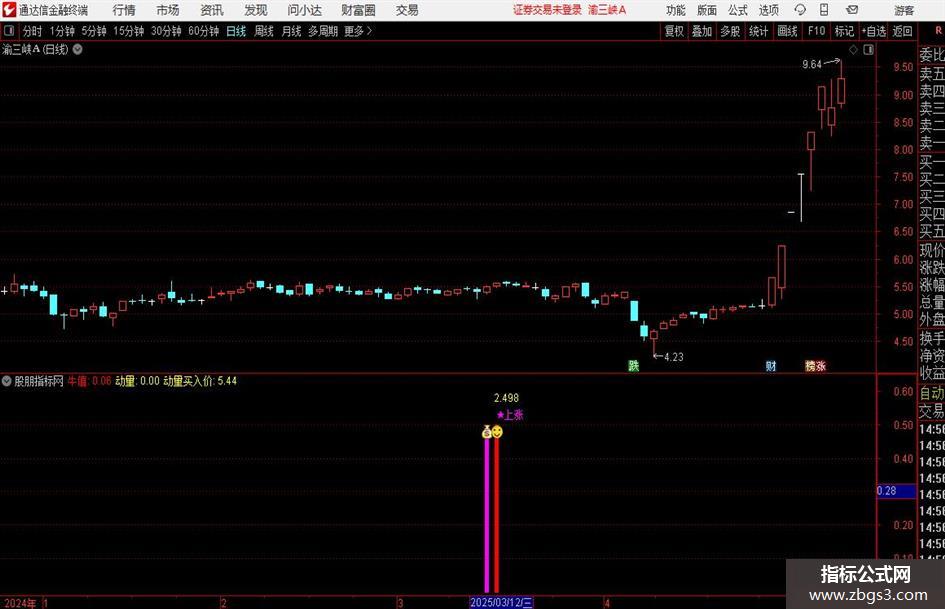Image resolution: width=945 pixels, height=609 pixels.
Task: Click the 动量买入价: 5.44 readout
Action: [200, 381]
